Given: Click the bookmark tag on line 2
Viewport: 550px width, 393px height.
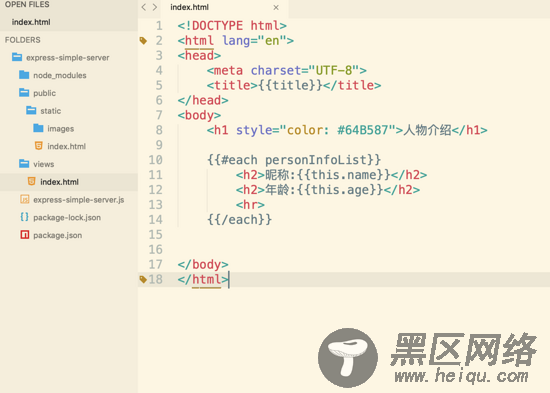Looking at the screenshot, I should pos(143,41).
